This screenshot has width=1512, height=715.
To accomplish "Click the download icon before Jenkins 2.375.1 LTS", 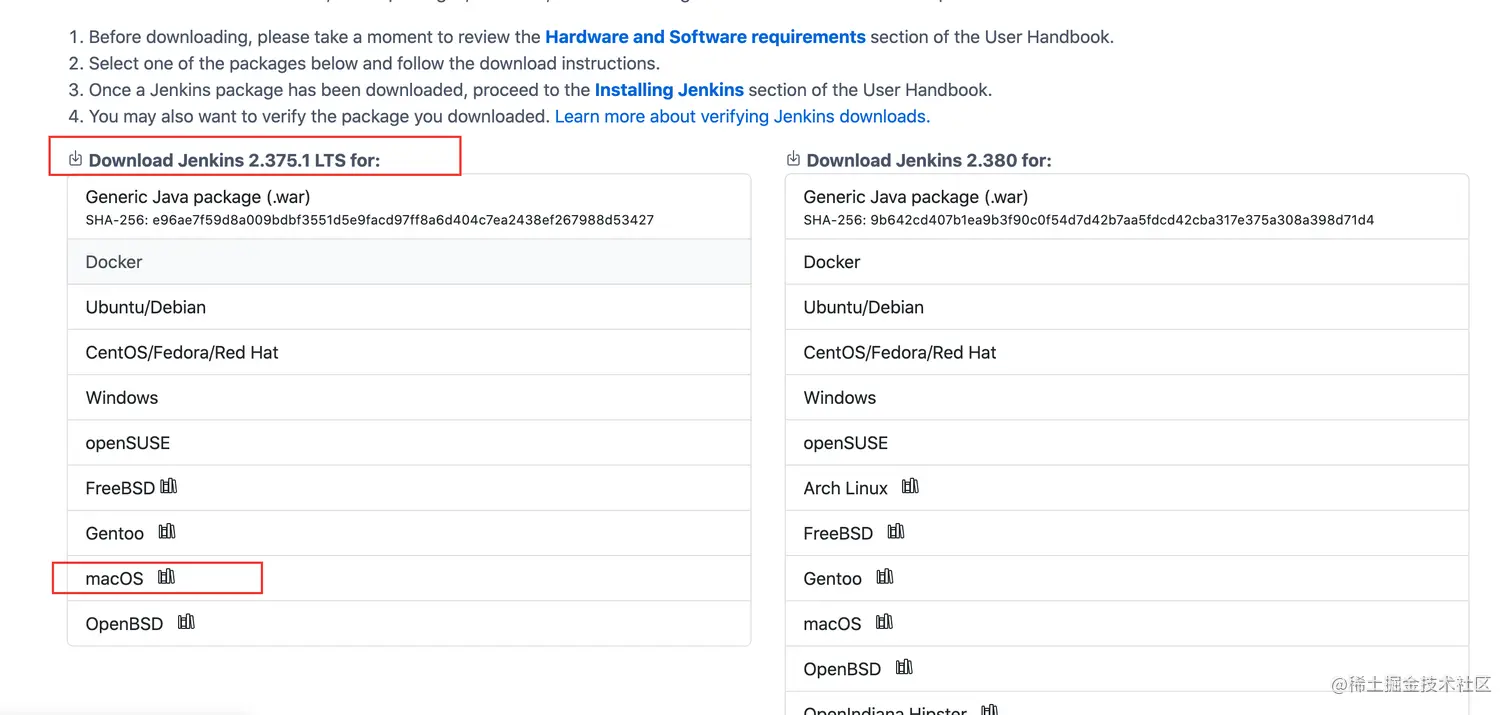I will coord(75,159).
